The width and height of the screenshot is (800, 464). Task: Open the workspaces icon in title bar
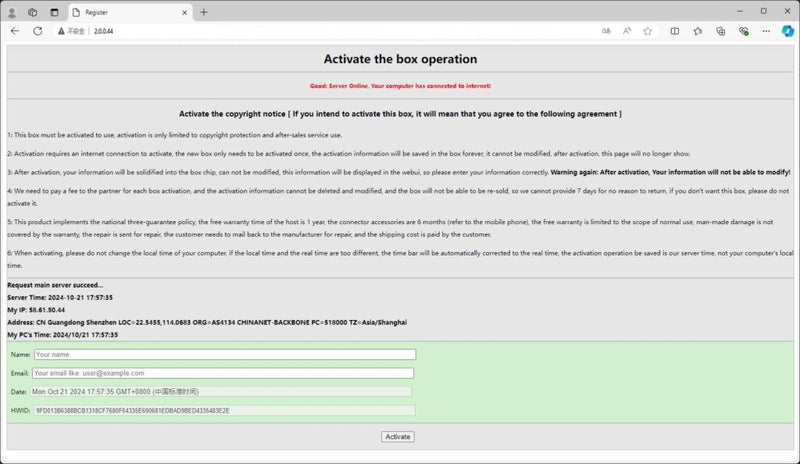pyautogui.click(x=33, y=12)
